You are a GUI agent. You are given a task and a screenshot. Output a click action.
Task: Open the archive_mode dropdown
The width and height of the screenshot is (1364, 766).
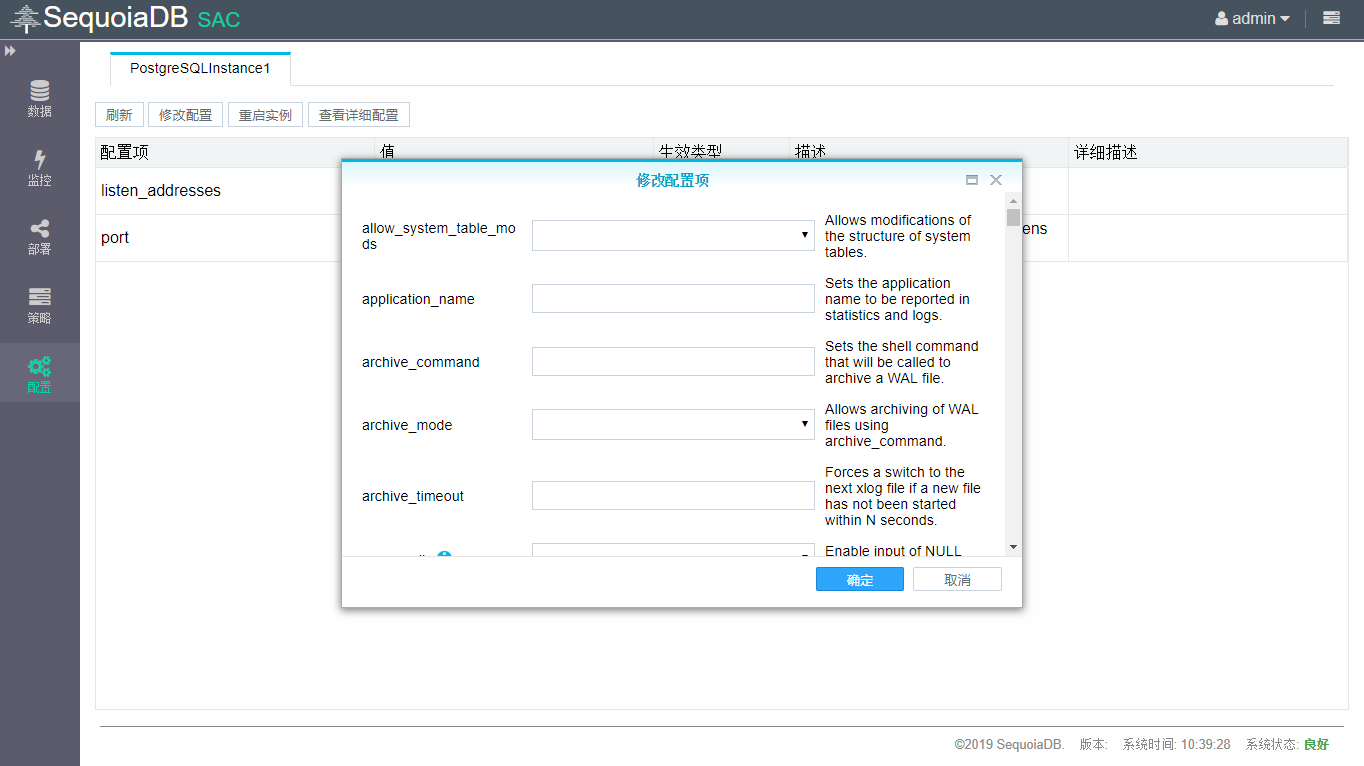[673, 424]
